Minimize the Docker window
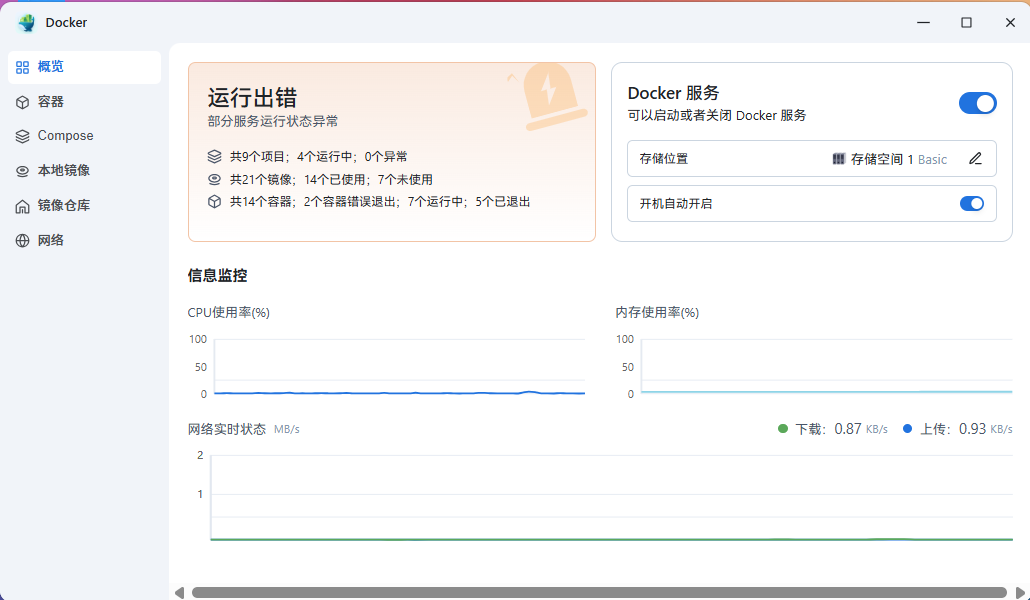 tap(923, 22)
